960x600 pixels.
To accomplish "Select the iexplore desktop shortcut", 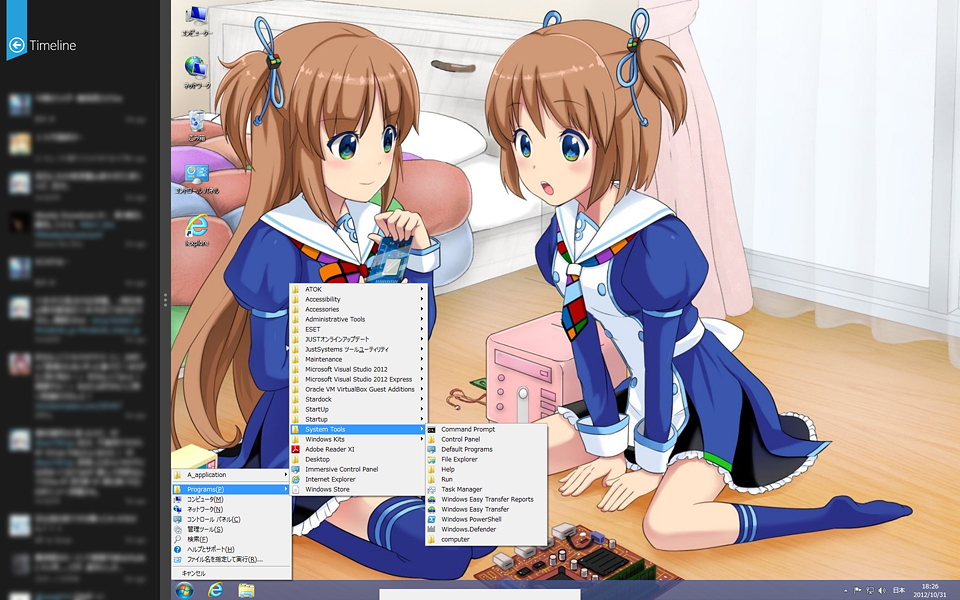I will point(197,230).
